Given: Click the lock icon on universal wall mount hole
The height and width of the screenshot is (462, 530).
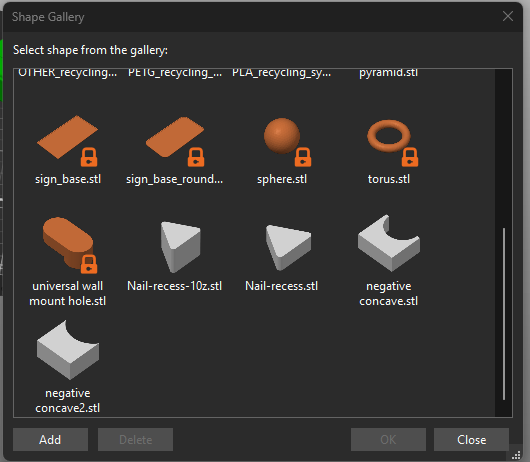Looking at the screenshot, I should (89, 264).
